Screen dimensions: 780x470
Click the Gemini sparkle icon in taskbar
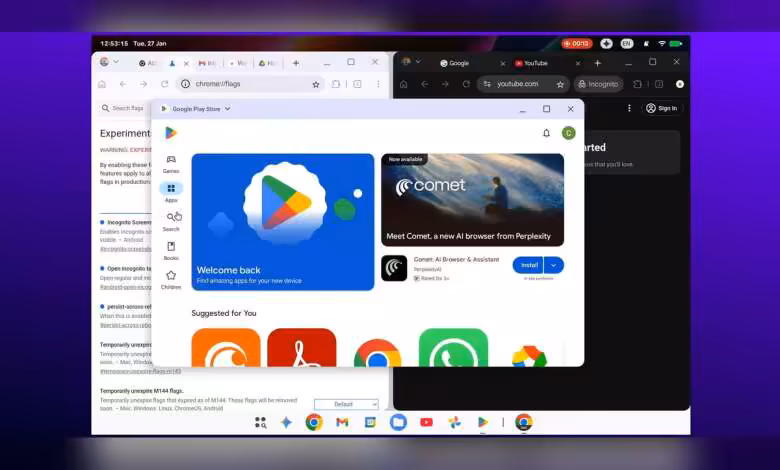pyautogui.click(x=286, y=423)
